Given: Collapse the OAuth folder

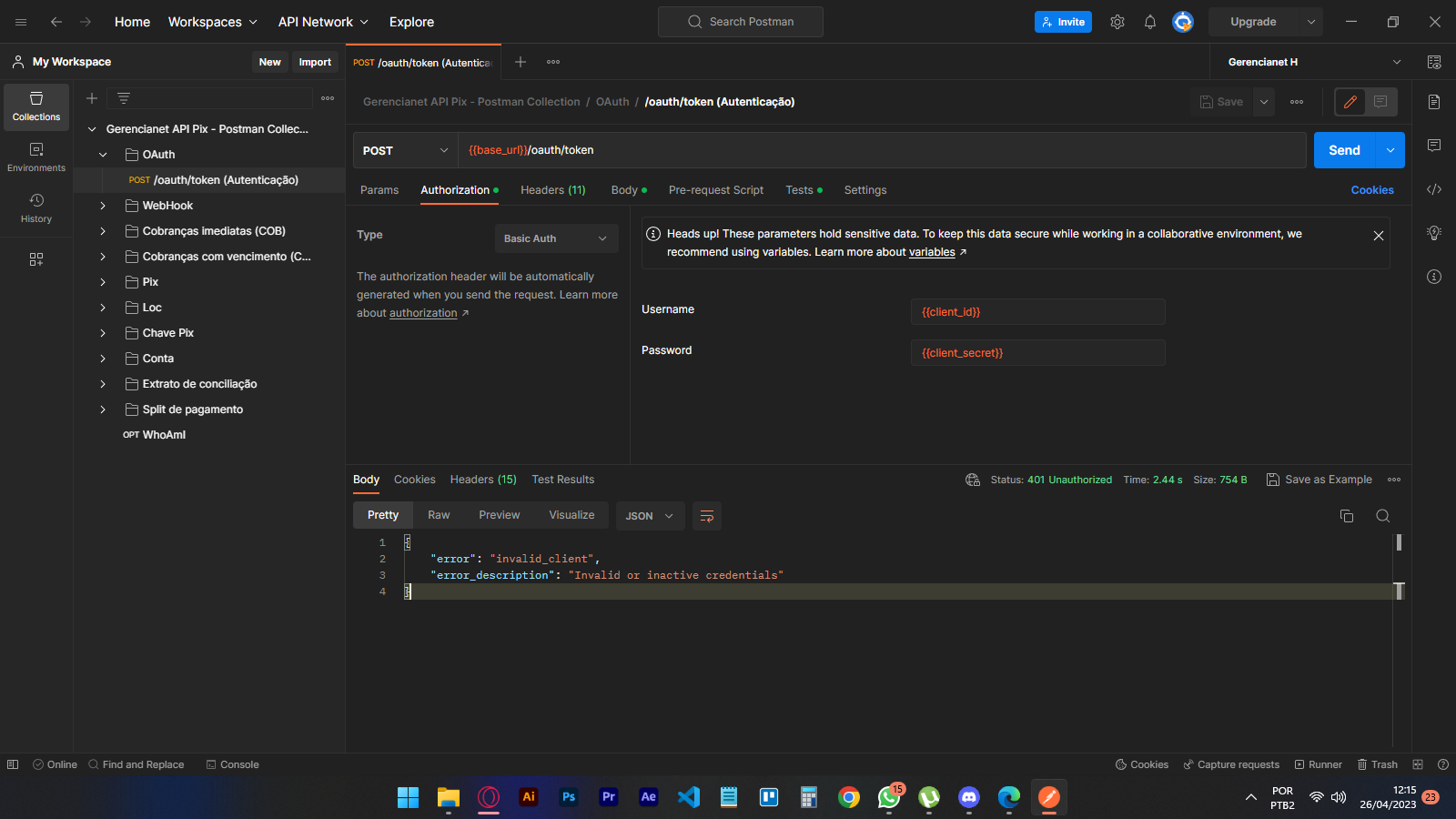Looking at the screenshot, I should pos(103,155).
